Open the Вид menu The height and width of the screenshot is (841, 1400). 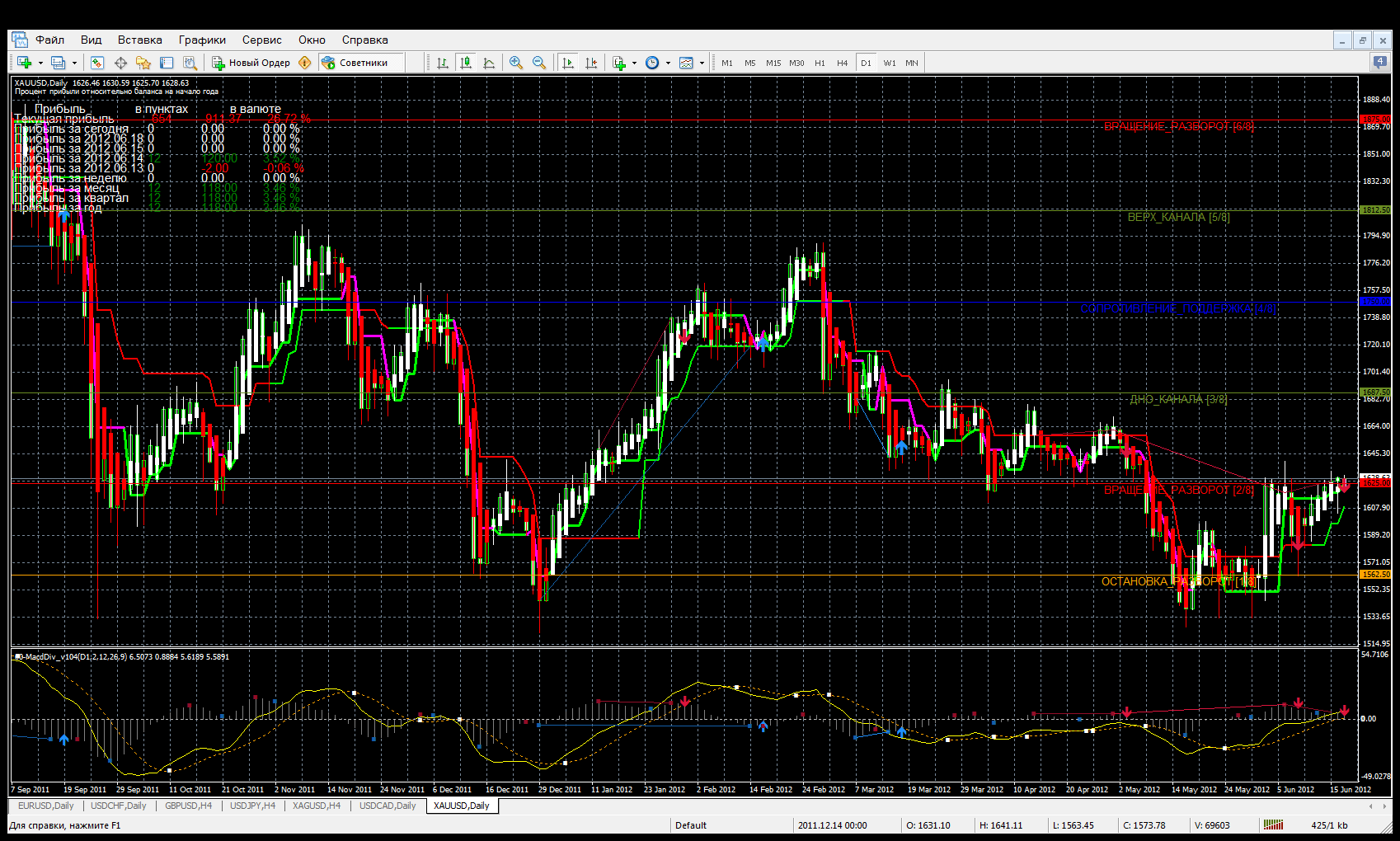coord(91,40)
